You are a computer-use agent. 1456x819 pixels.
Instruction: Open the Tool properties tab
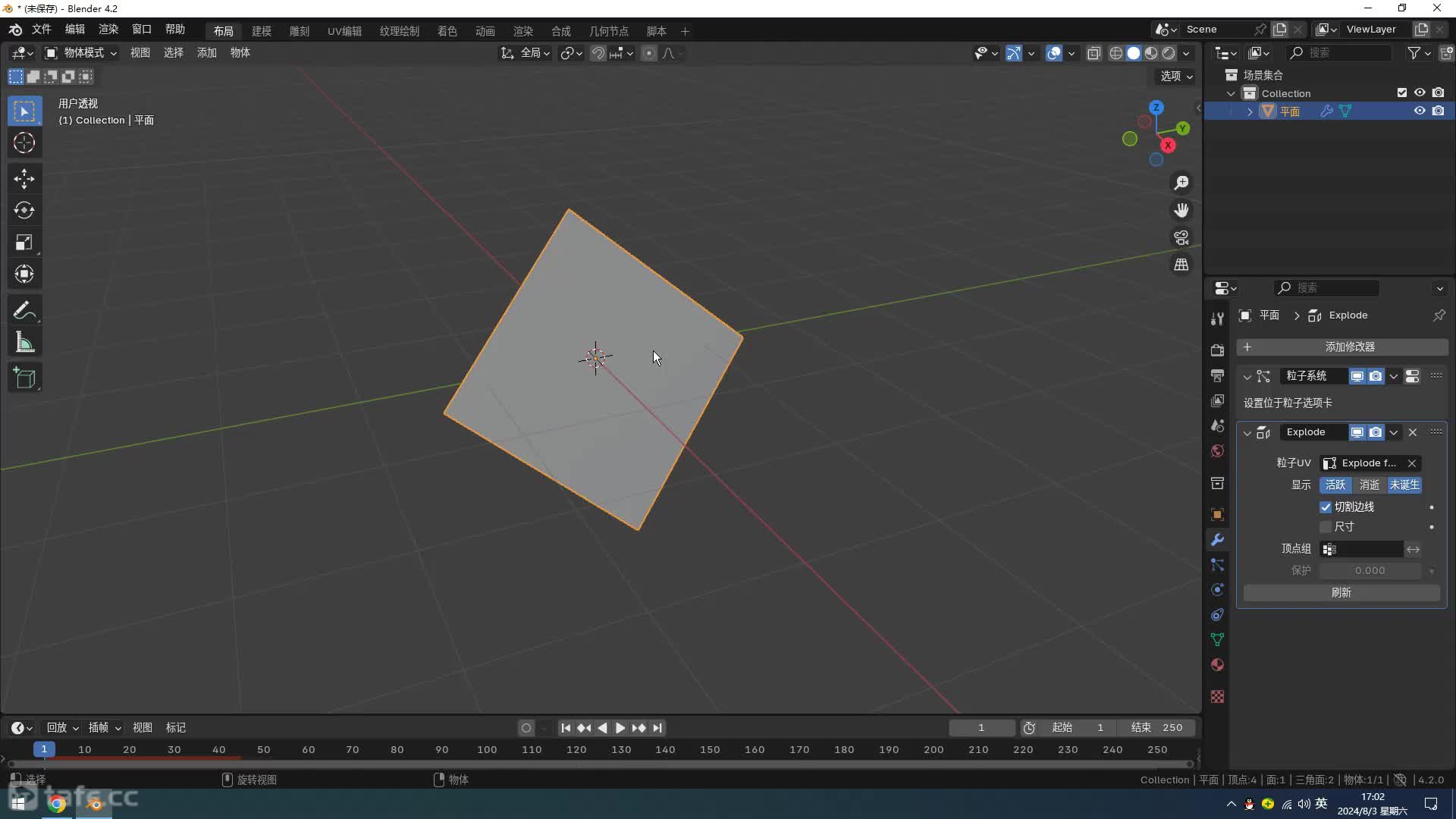(1217, 318)
